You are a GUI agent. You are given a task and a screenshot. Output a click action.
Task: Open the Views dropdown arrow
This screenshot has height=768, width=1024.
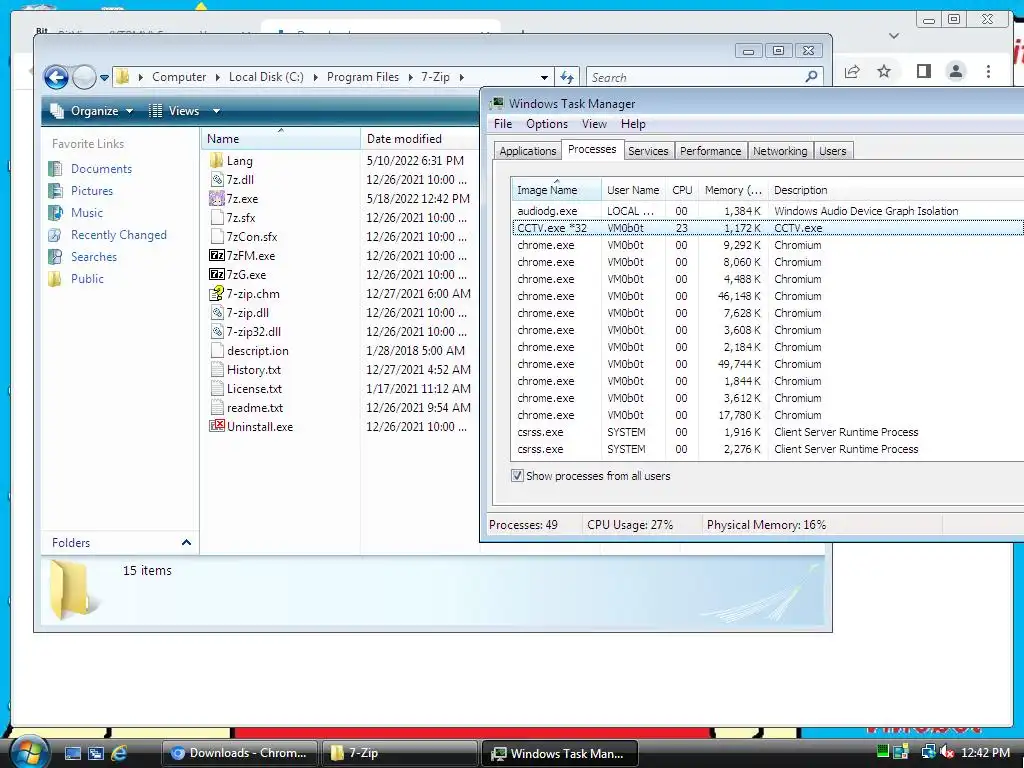coord(216,111)
